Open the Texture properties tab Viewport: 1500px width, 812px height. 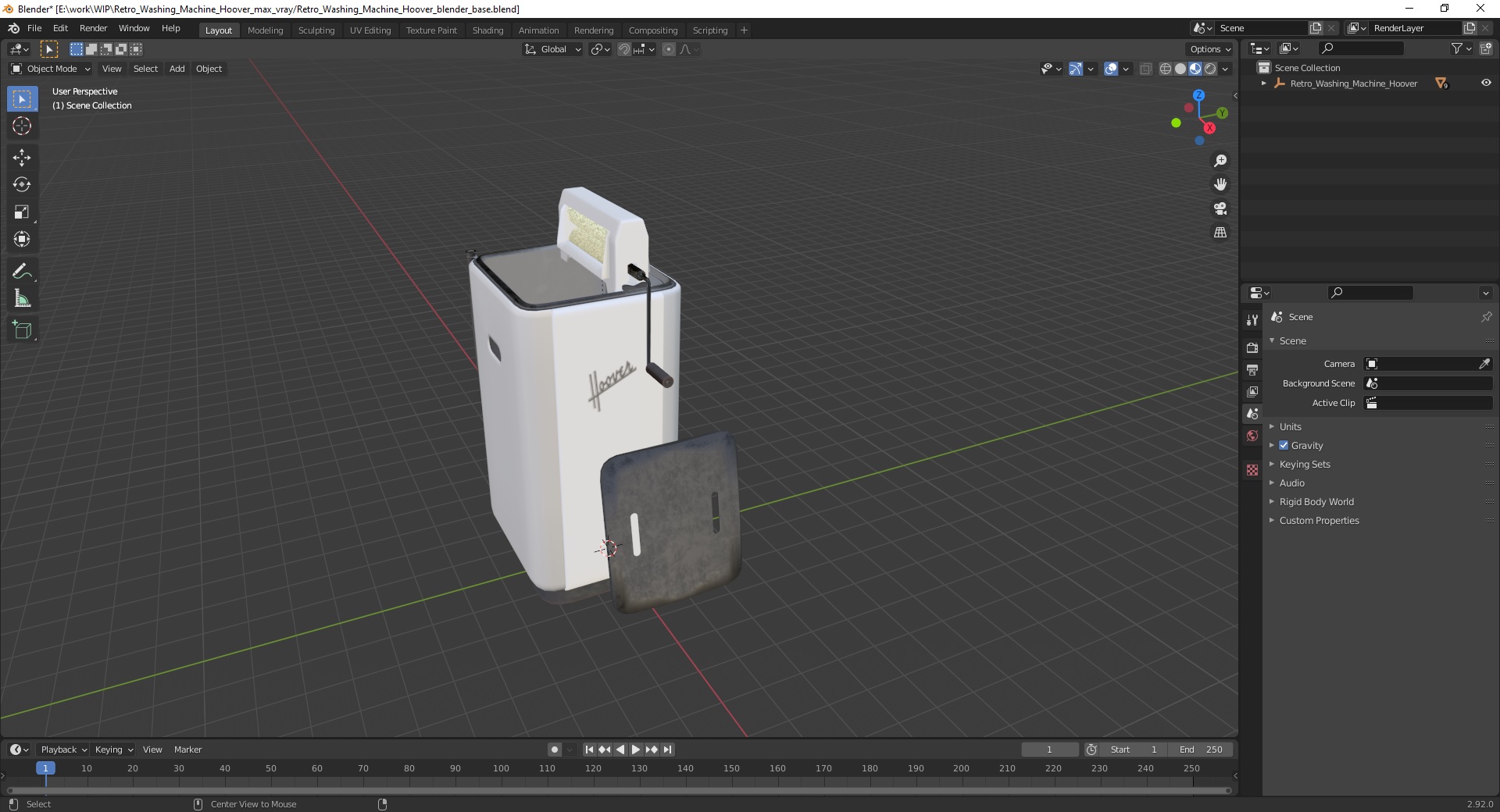pos(1252,470)
